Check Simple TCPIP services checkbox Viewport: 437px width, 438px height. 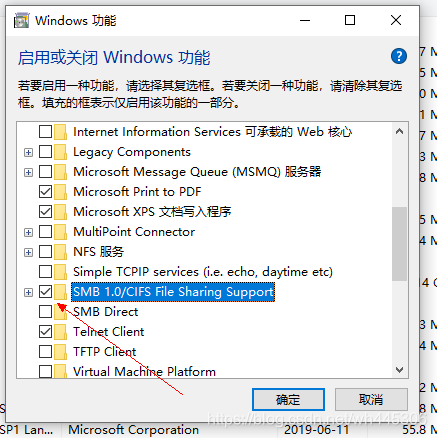pyautogui.click(x=45, y=272)
